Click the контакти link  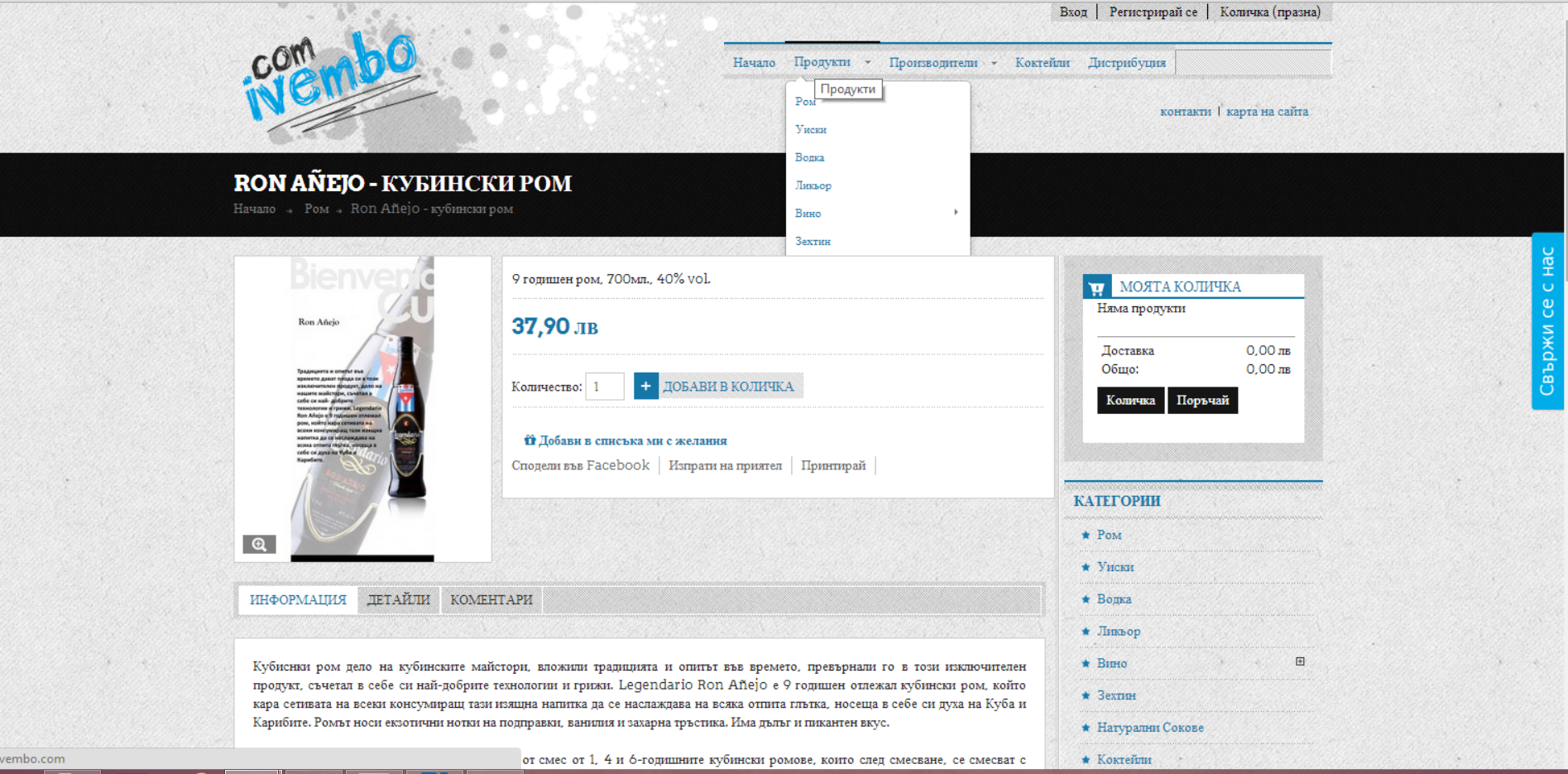(1185, 111)
